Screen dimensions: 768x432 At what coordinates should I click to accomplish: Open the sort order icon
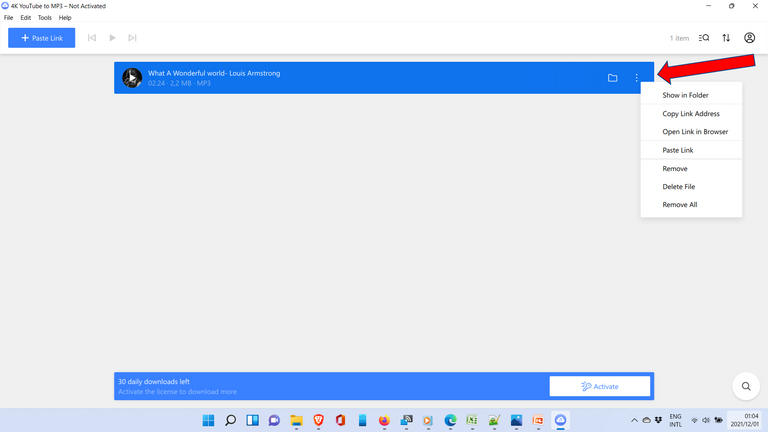pos(726,38)
